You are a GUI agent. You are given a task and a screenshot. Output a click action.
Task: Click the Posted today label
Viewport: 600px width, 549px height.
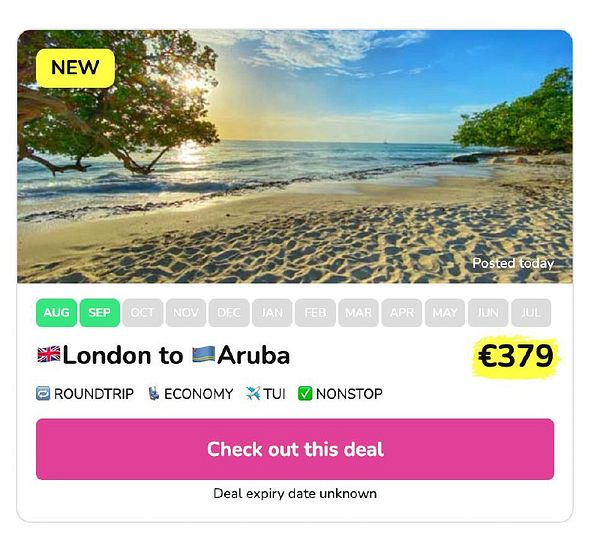point(513,263)
